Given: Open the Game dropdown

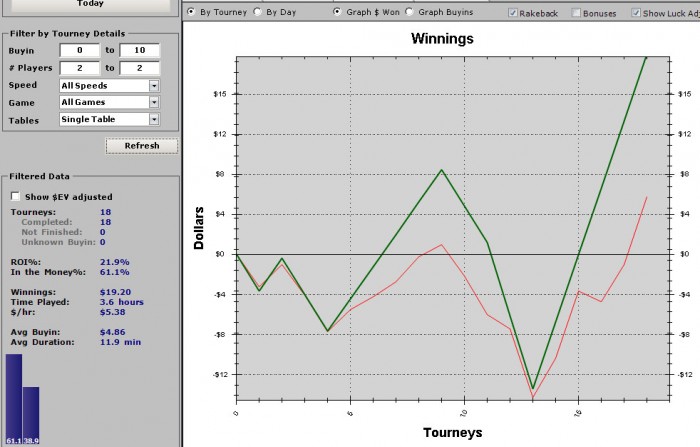Looking at the screenshot, I should pos(110,102).
